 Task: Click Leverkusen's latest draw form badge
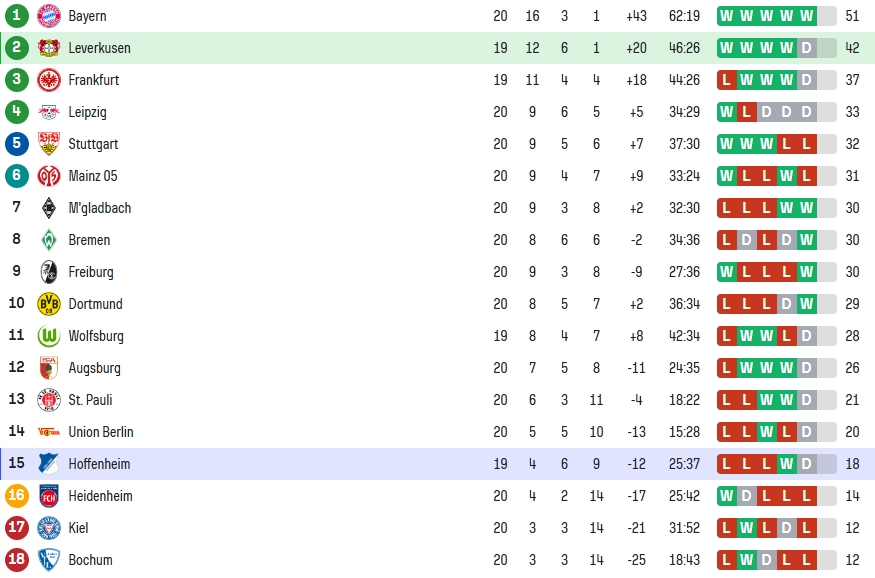click(x=806, y=48)
